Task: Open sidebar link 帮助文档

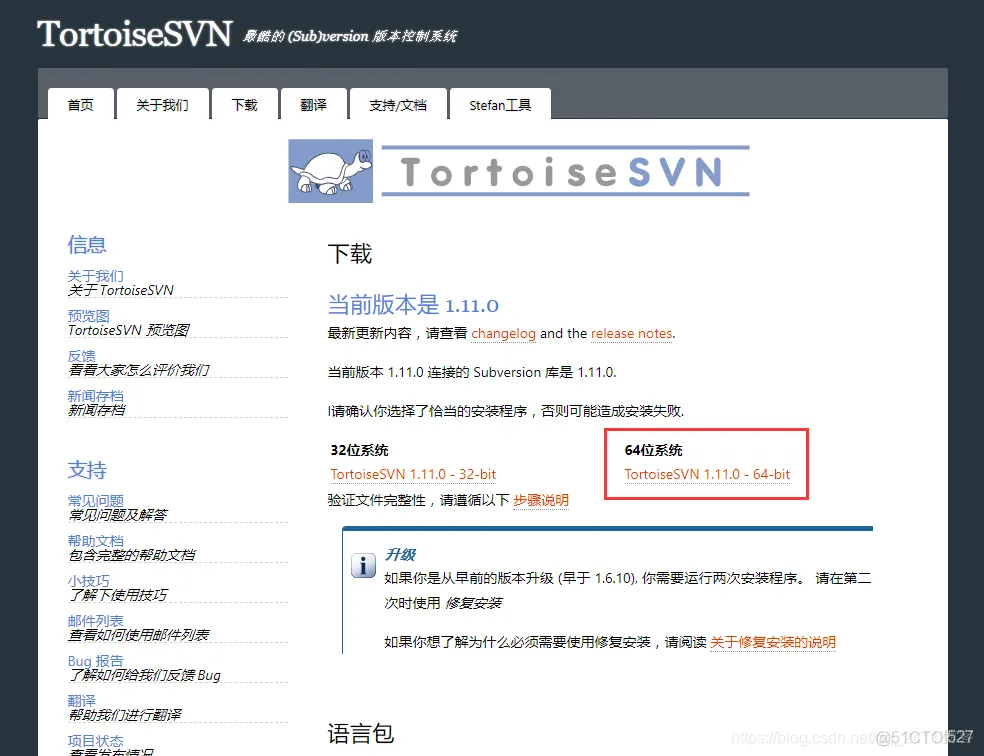Action: pyautogui.click(x=95, y=541)
